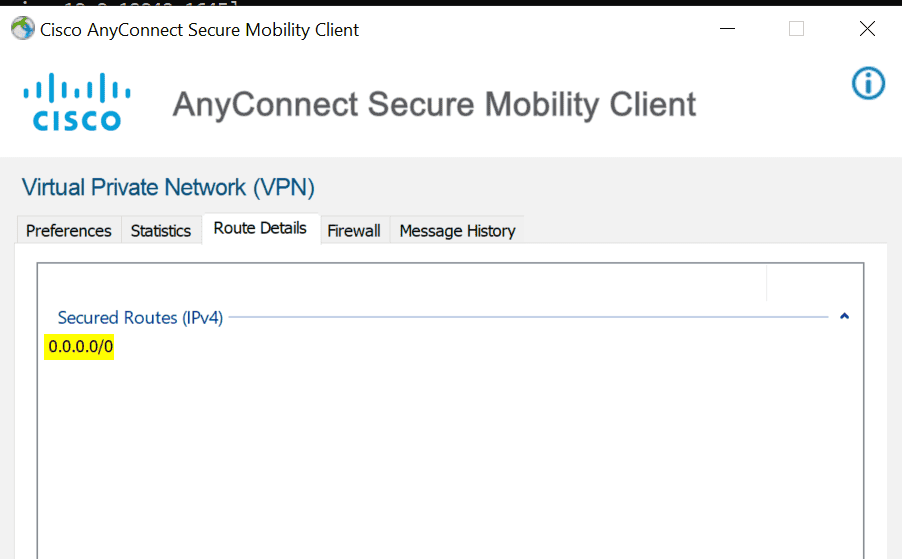902x559 pixels.
Task: Collapse the Secured Routes section chevron
Action: (844, 316)
